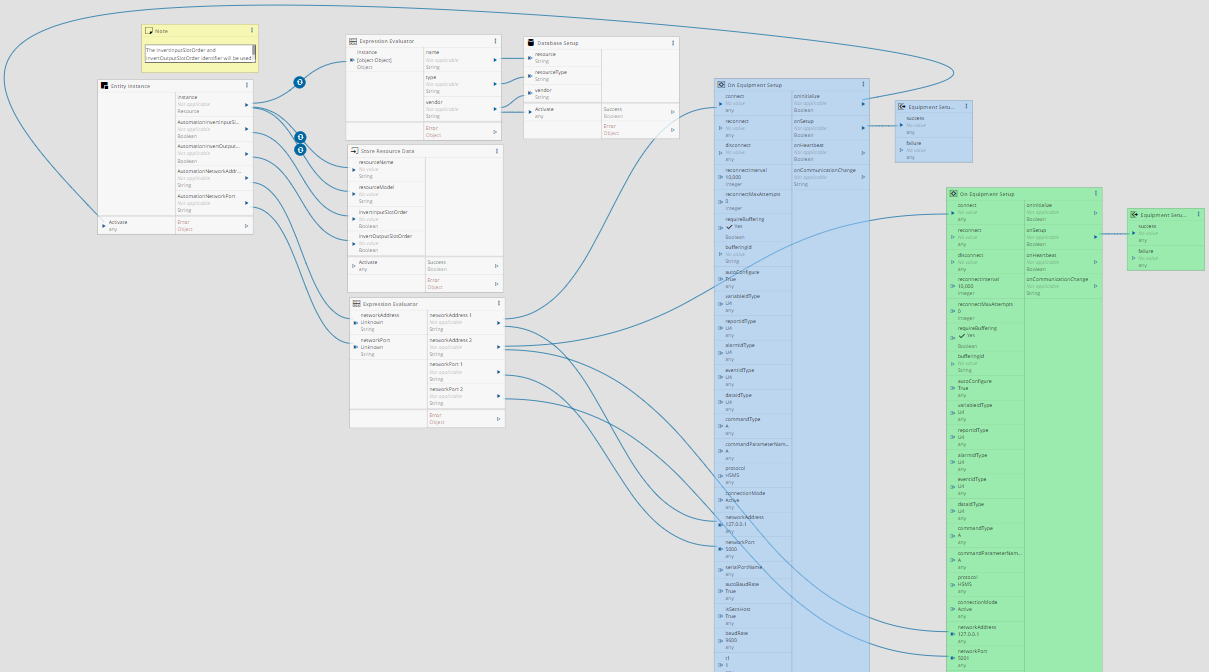Toggle requireBuffering check in green Equipment Setup

[962, 335]
